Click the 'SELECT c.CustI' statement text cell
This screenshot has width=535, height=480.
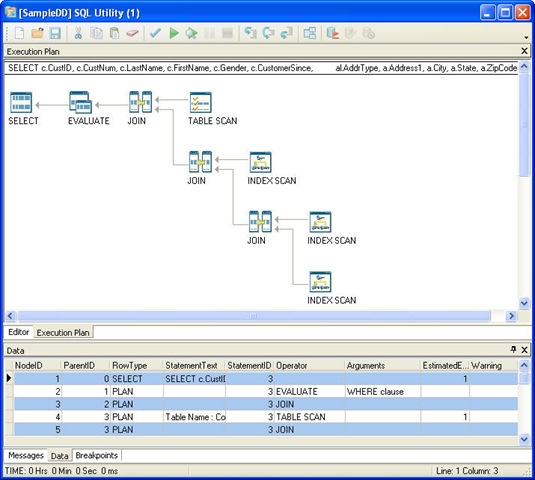click(194, 378)
